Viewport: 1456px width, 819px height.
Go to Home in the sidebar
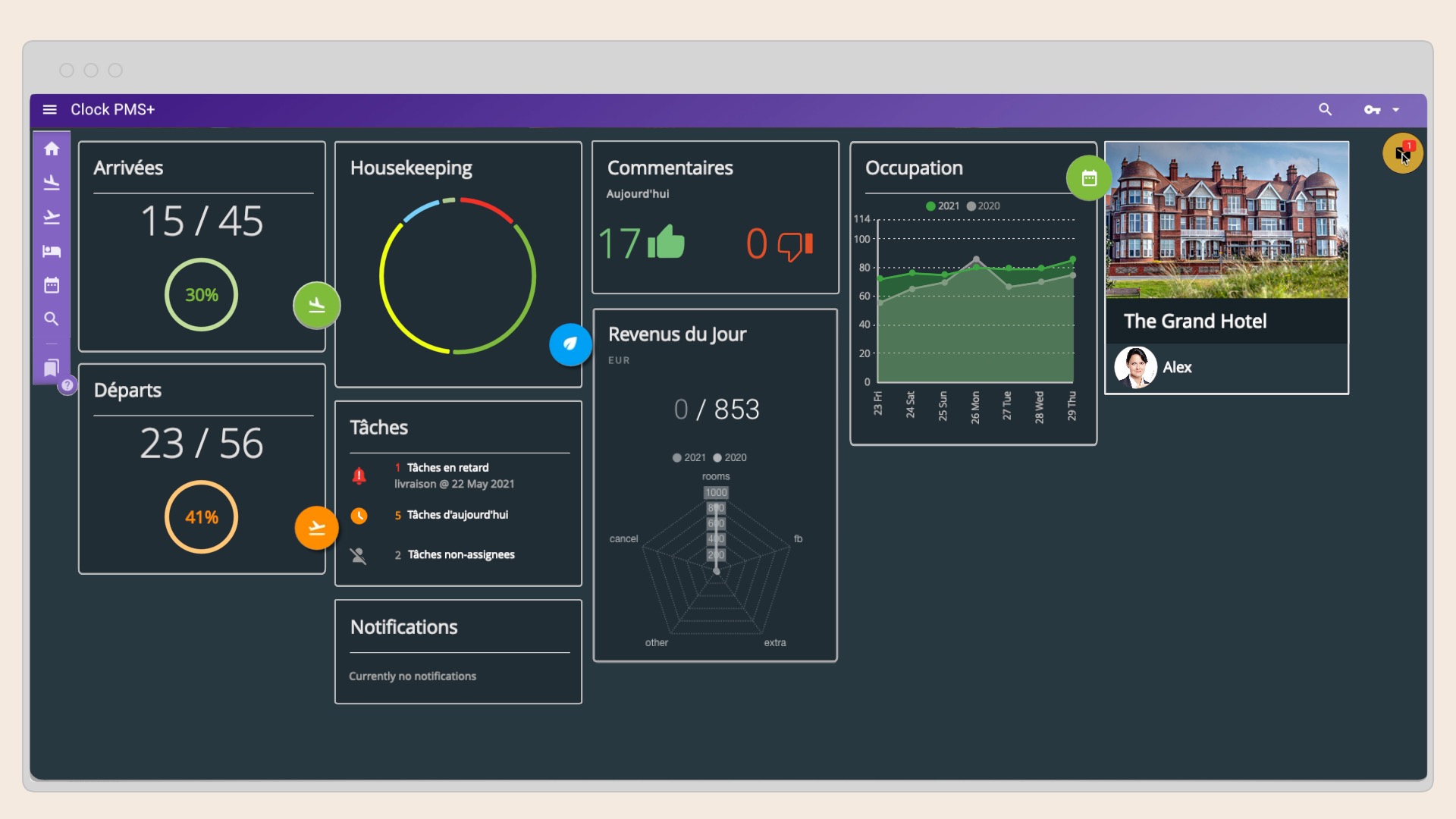coord(52,149)
